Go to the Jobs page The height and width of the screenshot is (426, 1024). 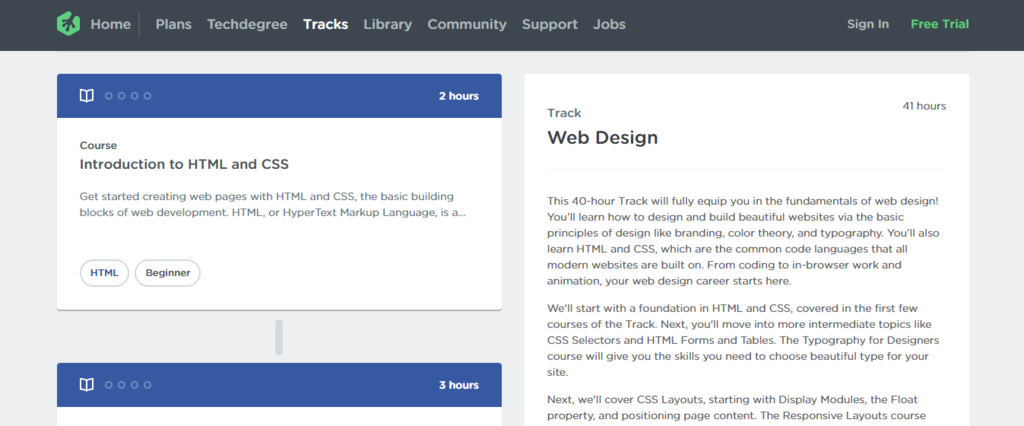tap(610, 24)
